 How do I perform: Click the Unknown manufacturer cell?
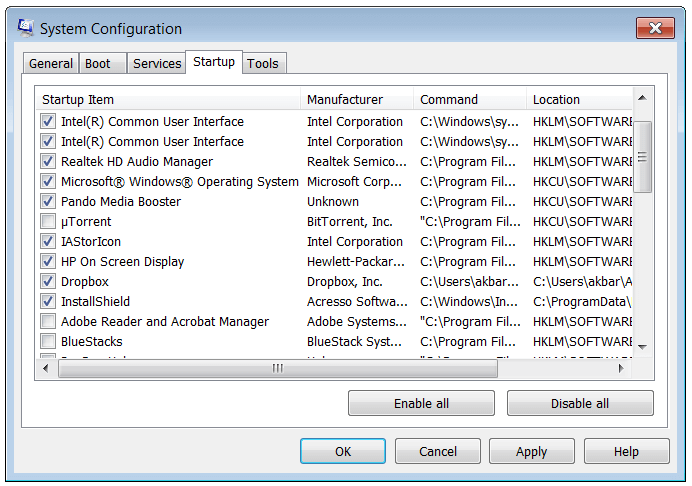click(x=333, y=202)
